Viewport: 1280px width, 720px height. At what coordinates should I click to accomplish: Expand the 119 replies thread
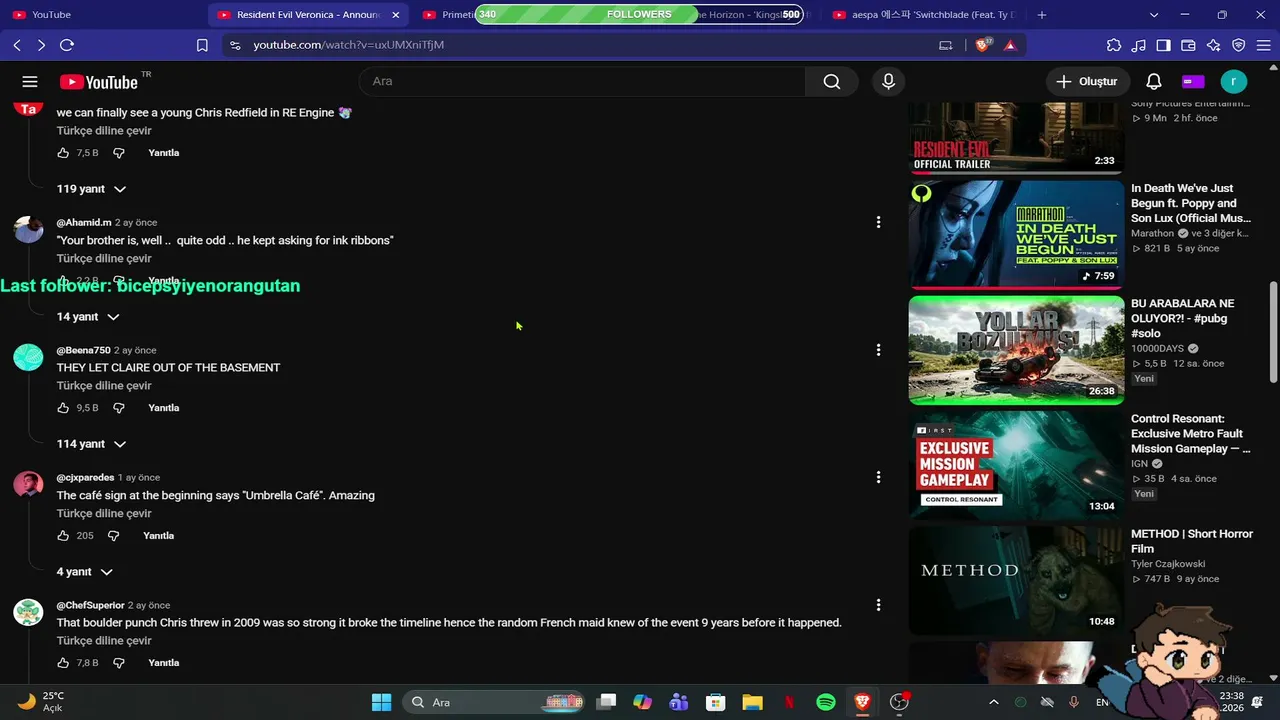pyautogui.click(x=91, y=189)
